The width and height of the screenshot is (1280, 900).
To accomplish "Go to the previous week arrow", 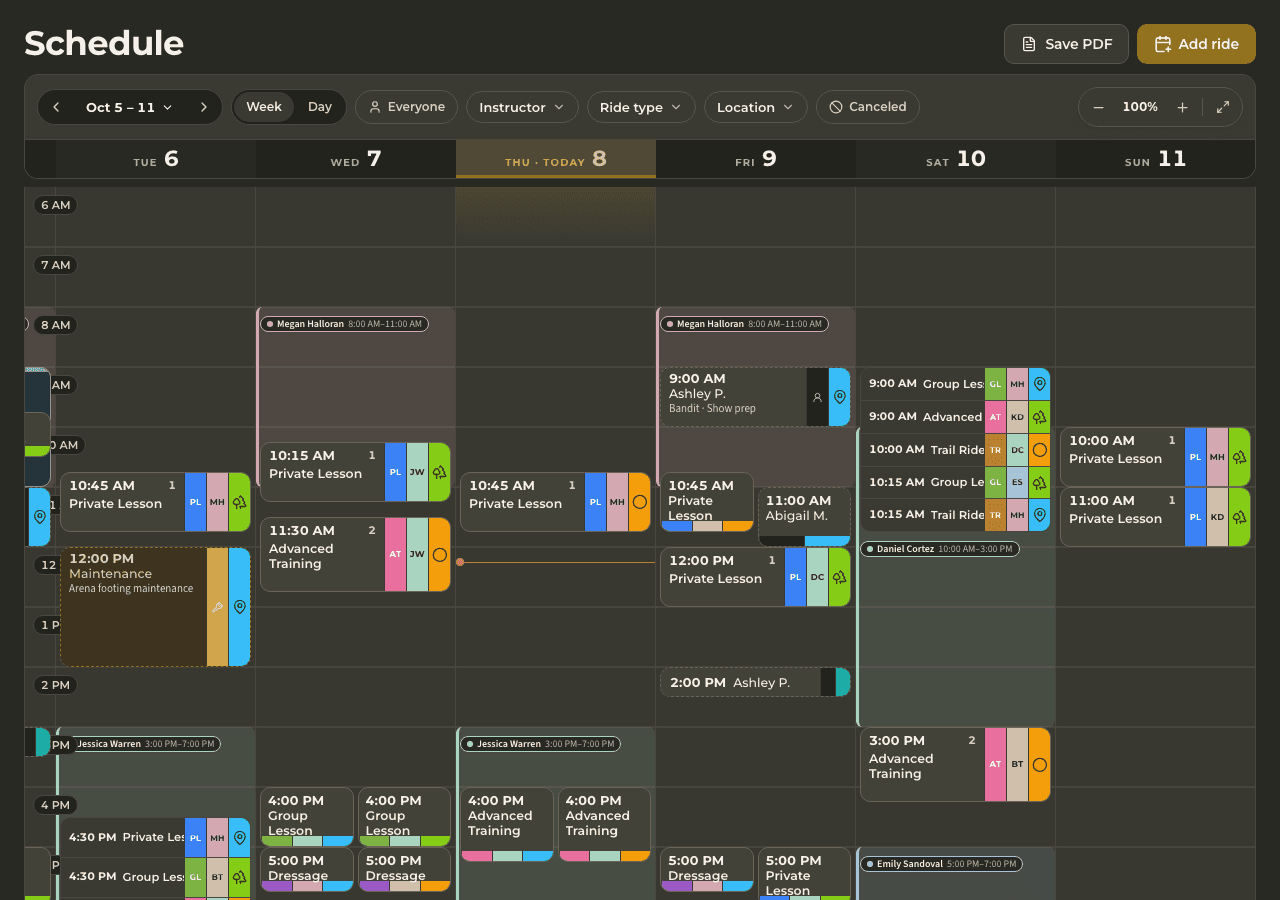I will coord(57,107).
